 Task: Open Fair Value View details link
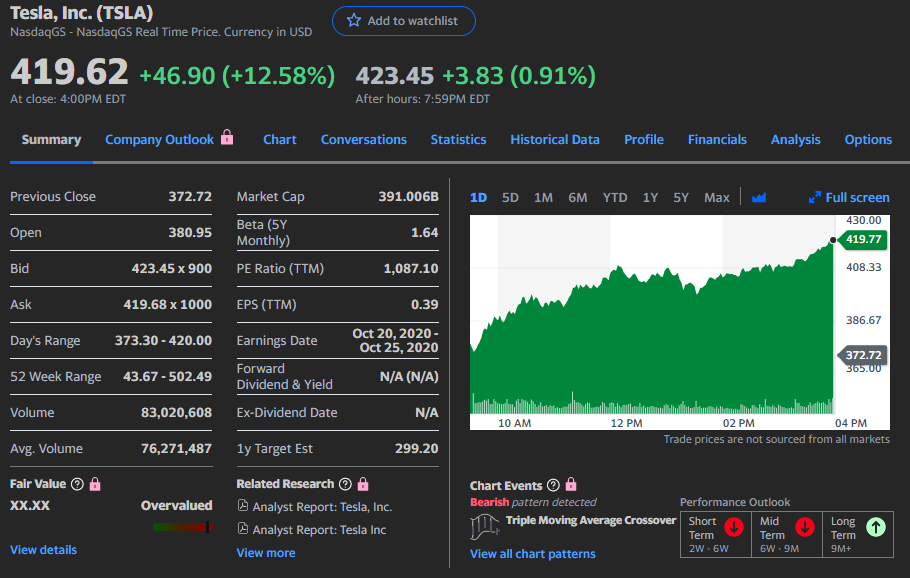pyautogui.click(x=44, y=550)
